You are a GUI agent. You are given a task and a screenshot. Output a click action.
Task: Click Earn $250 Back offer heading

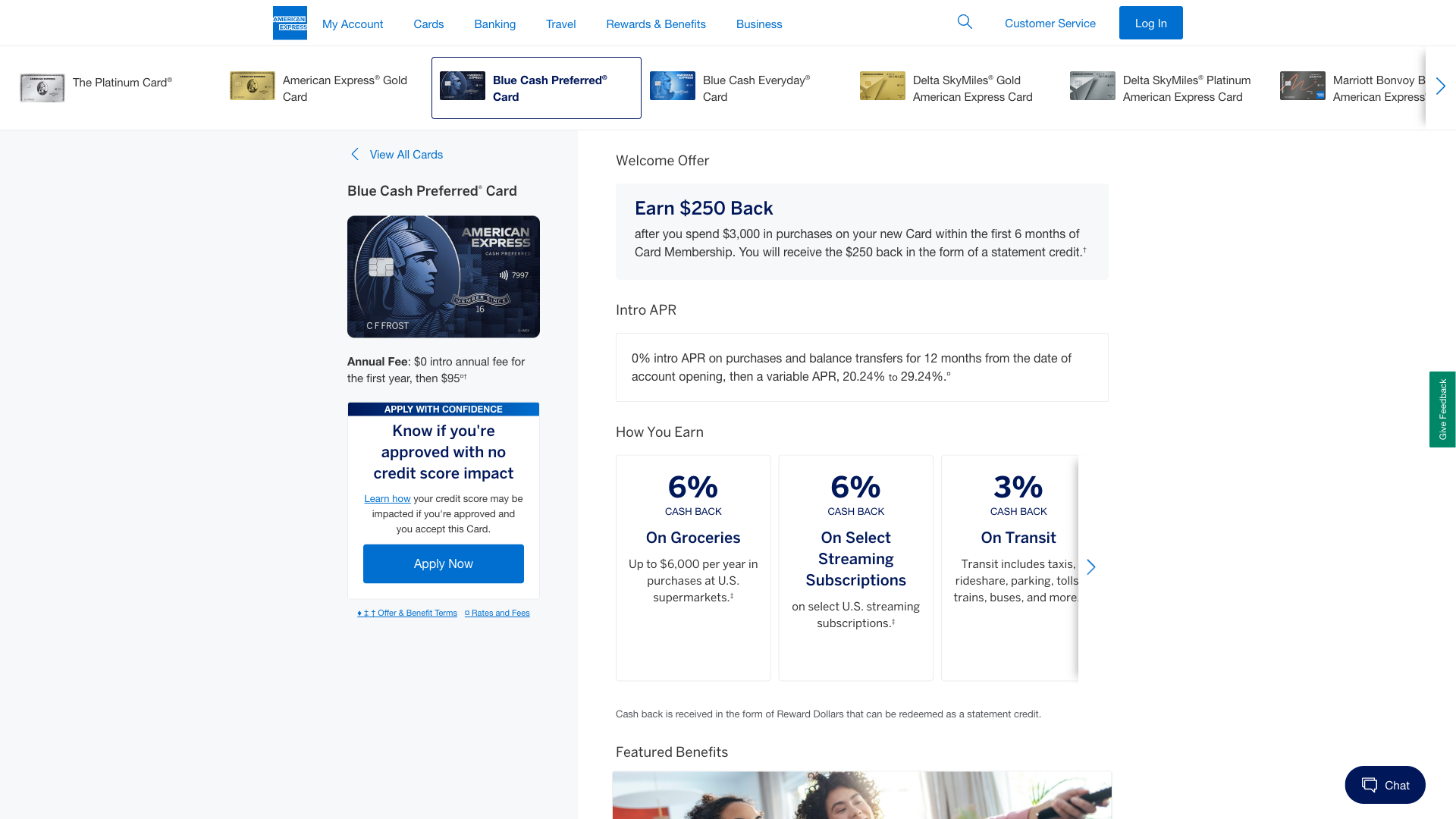pos(704,208)
